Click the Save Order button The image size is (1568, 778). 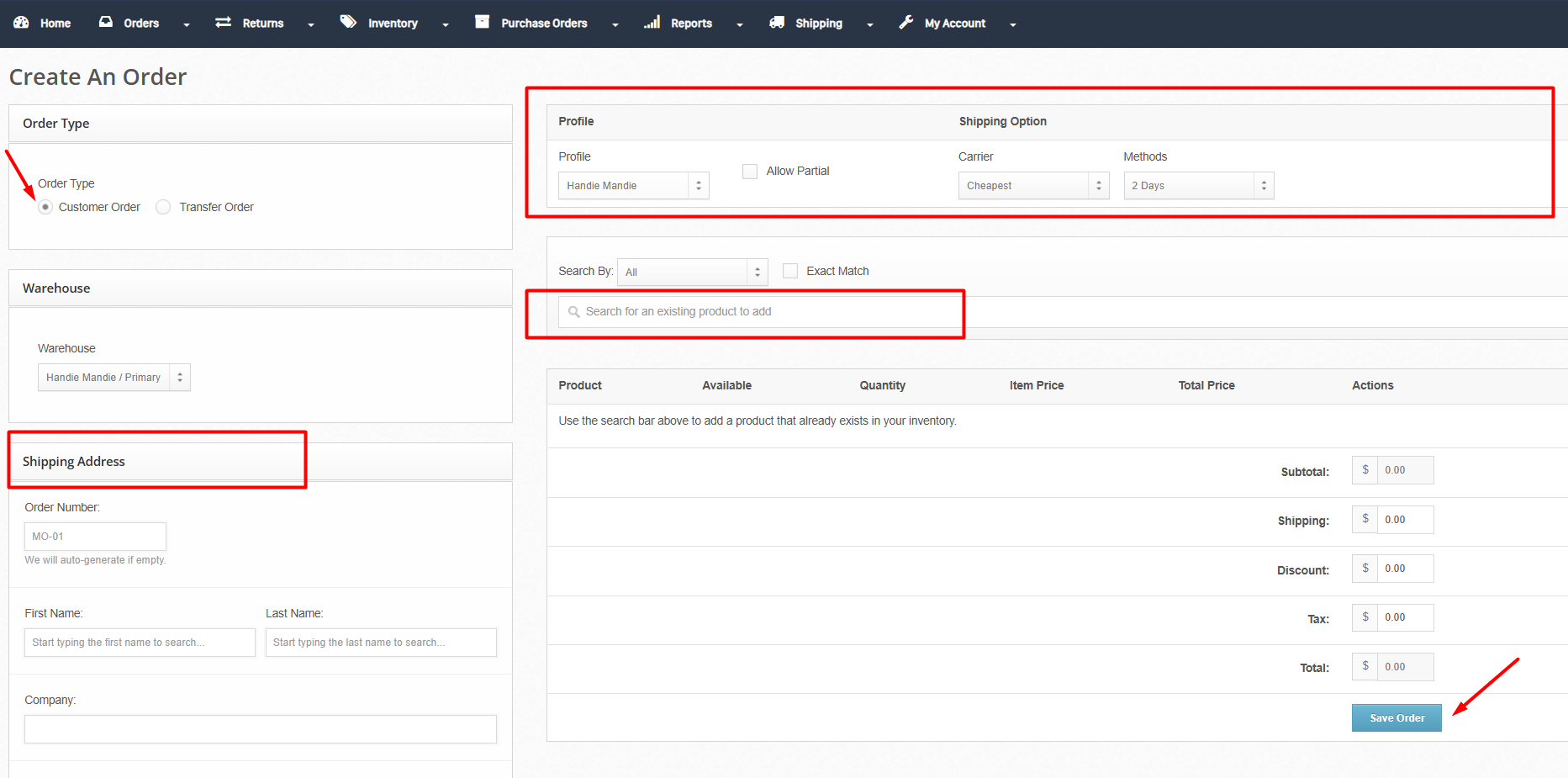(1396, 718)
